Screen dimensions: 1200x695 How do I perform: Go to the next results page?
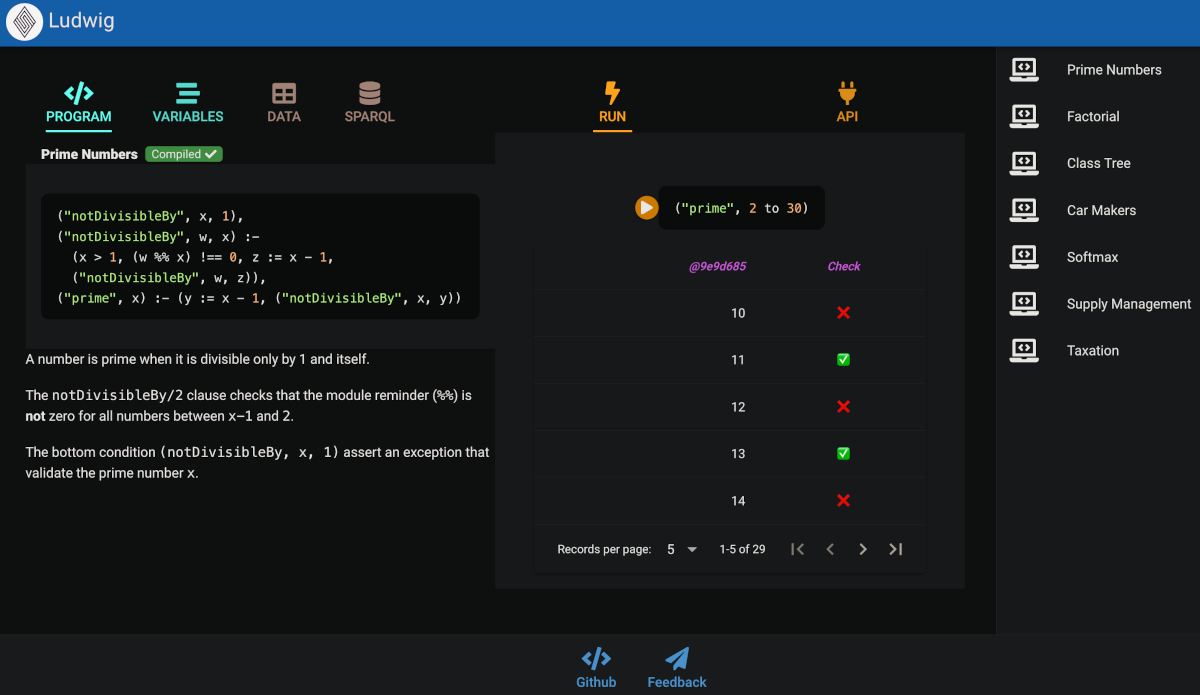point(863,549)
